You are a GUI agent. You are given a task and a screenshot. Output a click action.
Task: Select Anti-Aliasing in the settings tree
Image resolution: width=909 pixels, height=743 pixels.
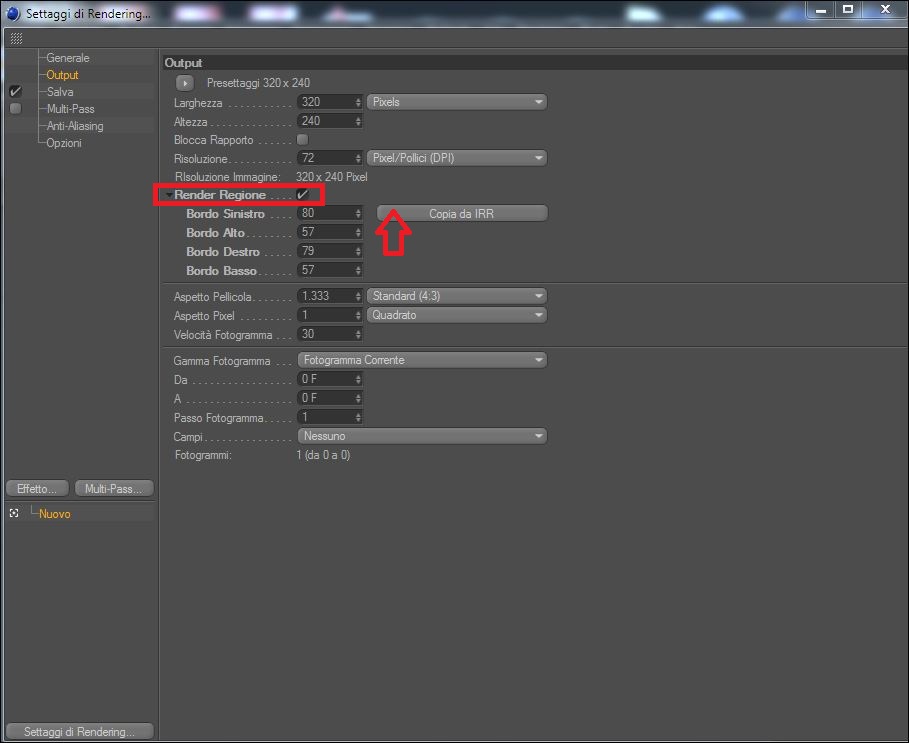click(75, 126)
